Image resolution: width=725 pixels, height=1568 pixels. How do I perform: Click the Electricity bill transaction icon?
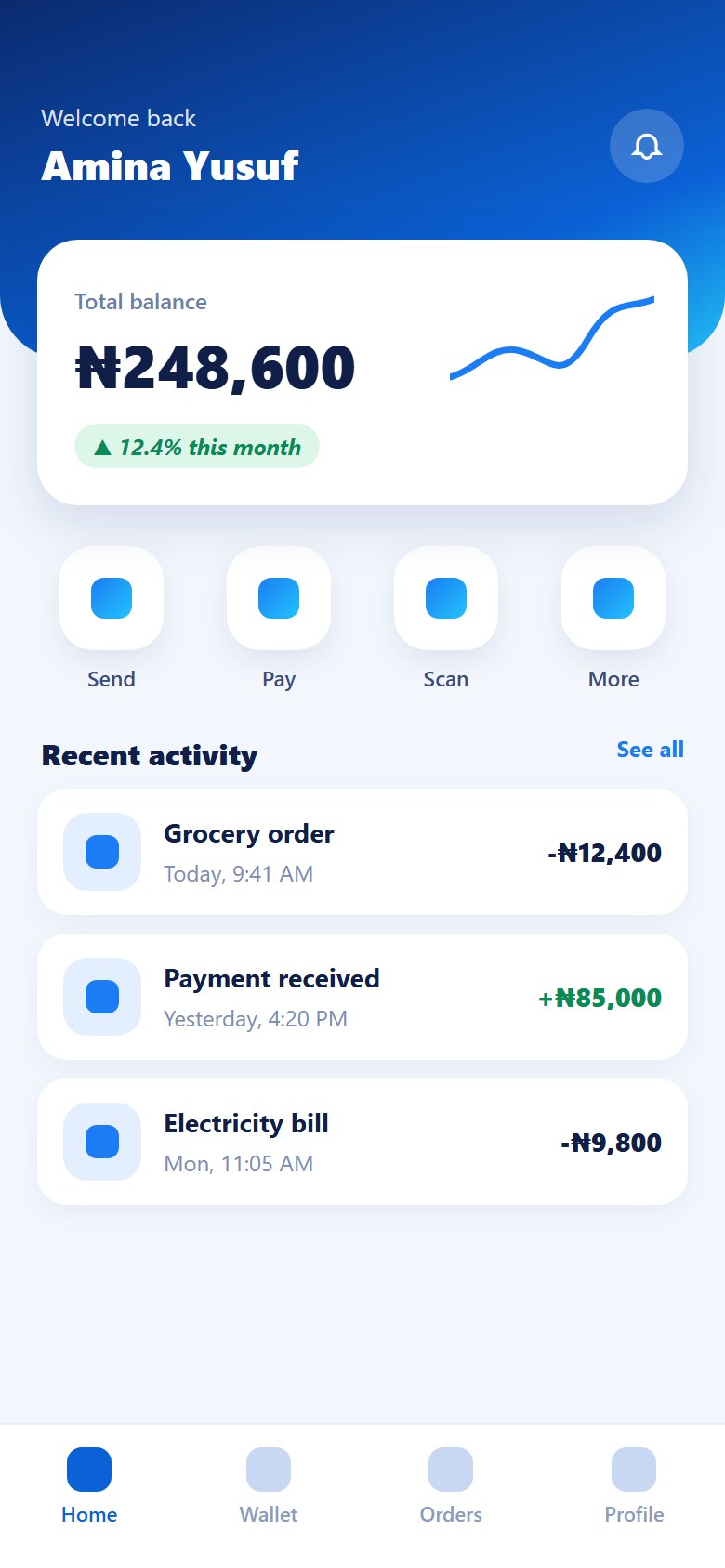[102, 1142]
